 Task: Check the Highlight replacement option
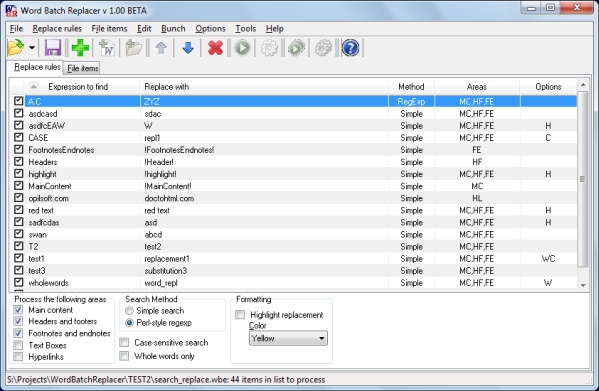tap(240, 315)
